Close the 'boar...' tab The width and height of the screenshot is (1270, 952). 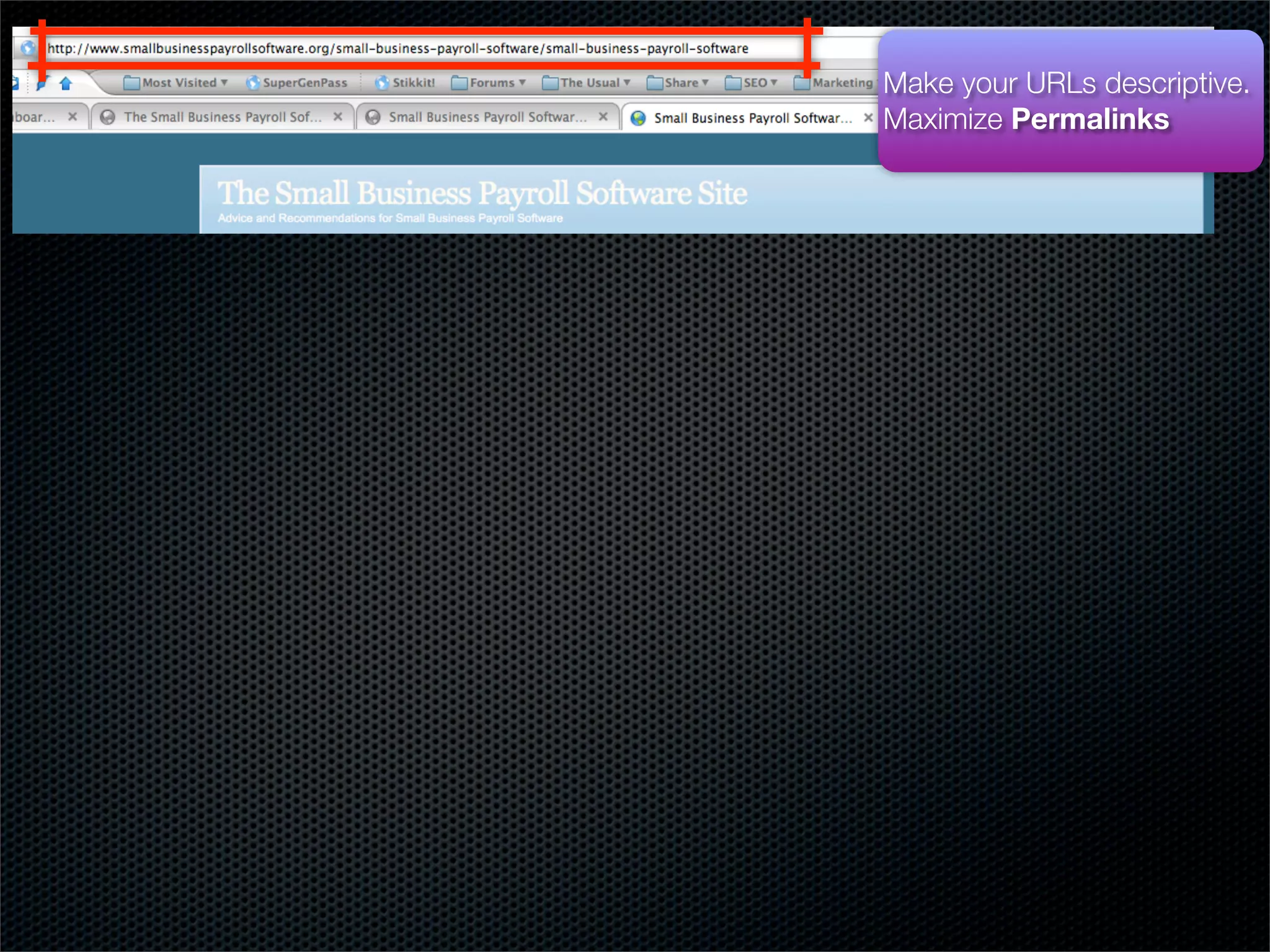pos(73,117)
